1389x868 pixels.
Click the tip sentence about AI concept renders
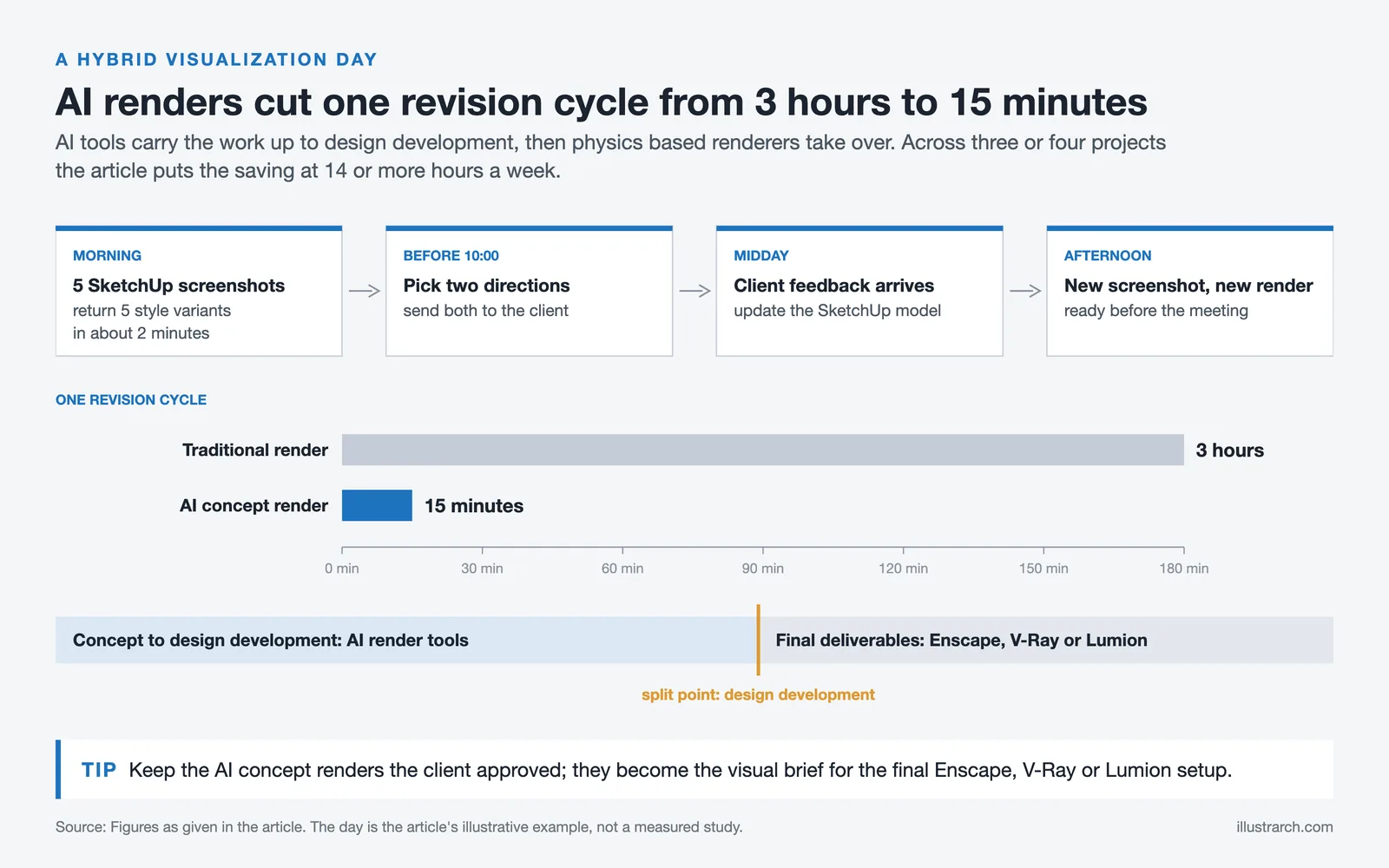[681, 770]
